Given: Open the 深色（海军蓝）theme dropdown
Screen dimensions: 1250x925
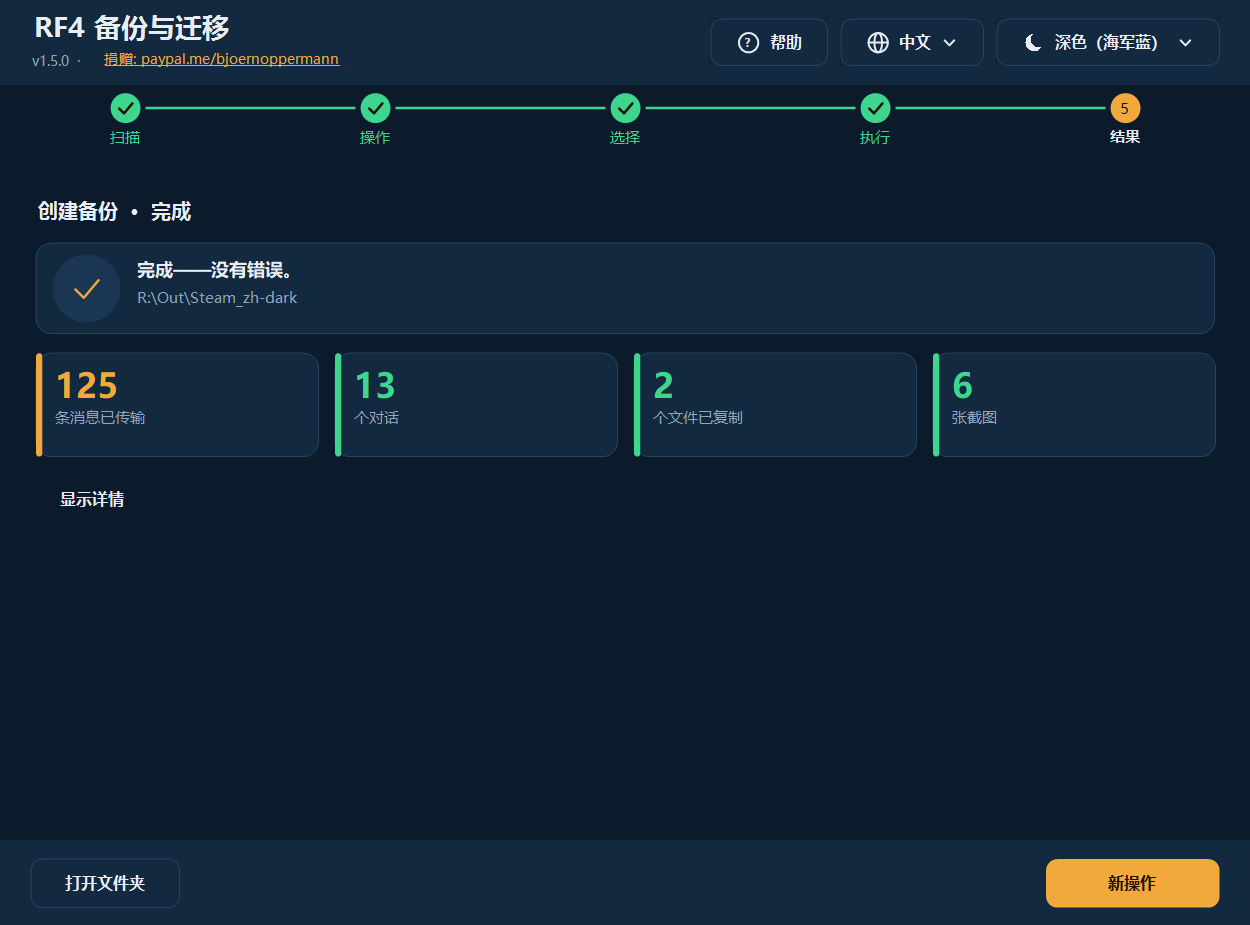Looking at the screenshot, I should 1108,42.
